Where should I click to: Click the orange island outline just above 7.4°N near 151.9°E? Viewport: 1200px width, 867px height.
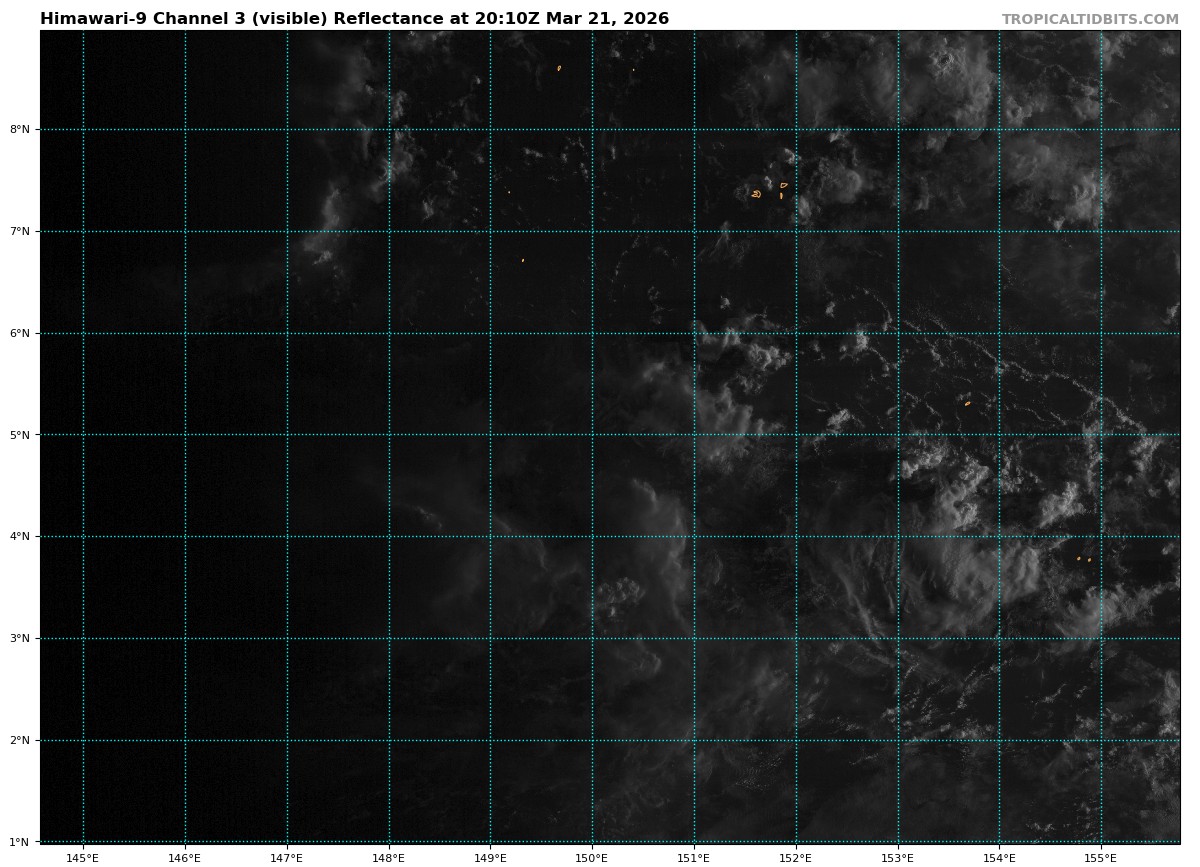click(x=784, y=184)
